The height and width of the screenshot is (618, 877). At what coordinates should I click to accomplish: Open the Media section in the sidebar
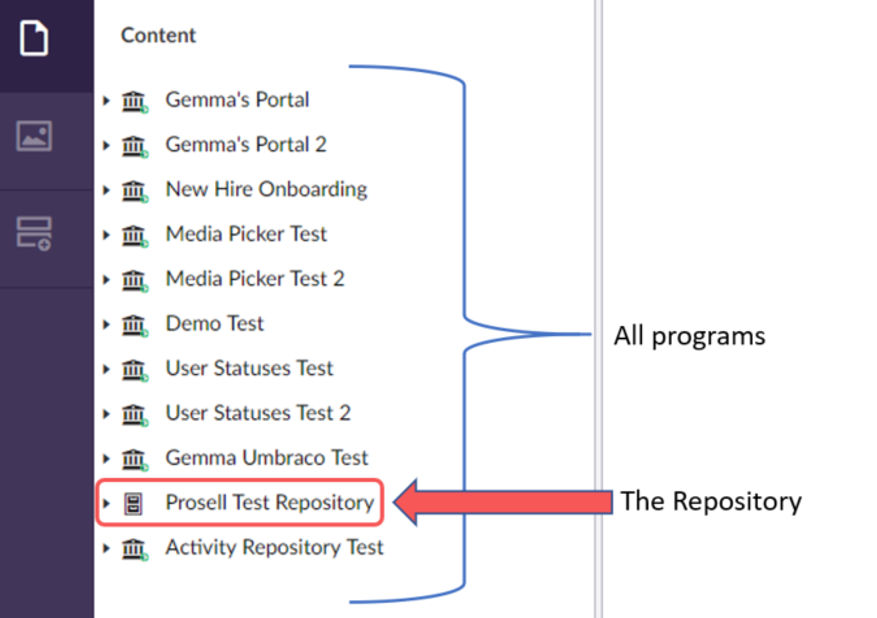coord(35,137)
